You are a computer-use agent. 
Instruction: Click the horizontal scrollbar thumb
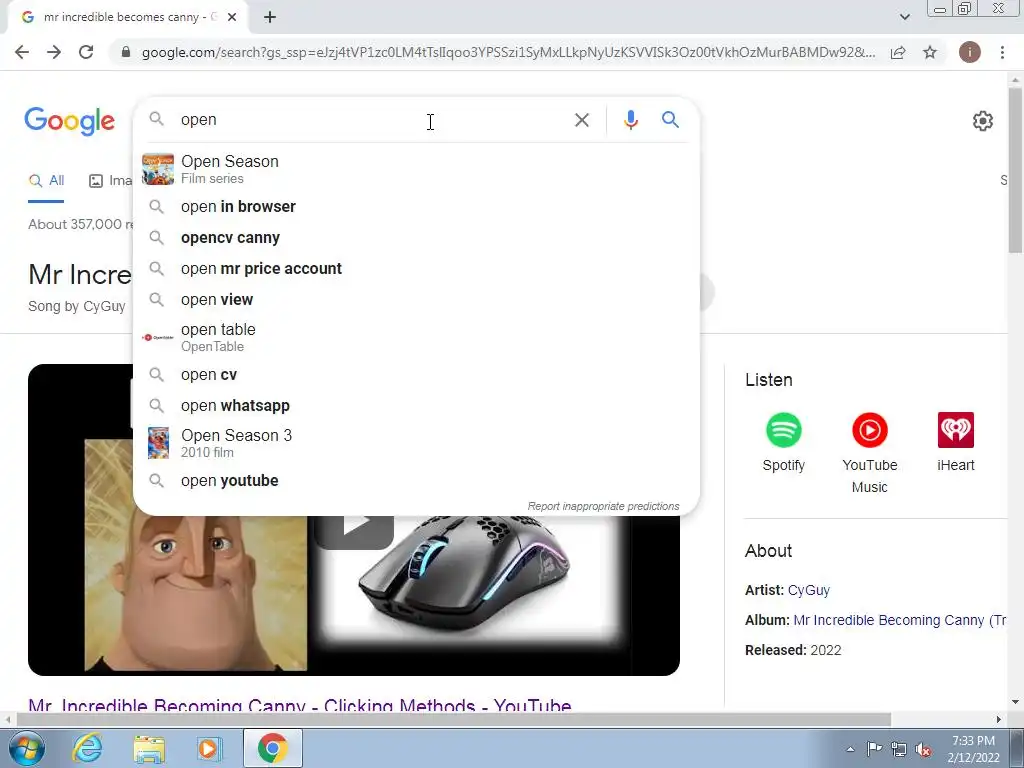453,719
